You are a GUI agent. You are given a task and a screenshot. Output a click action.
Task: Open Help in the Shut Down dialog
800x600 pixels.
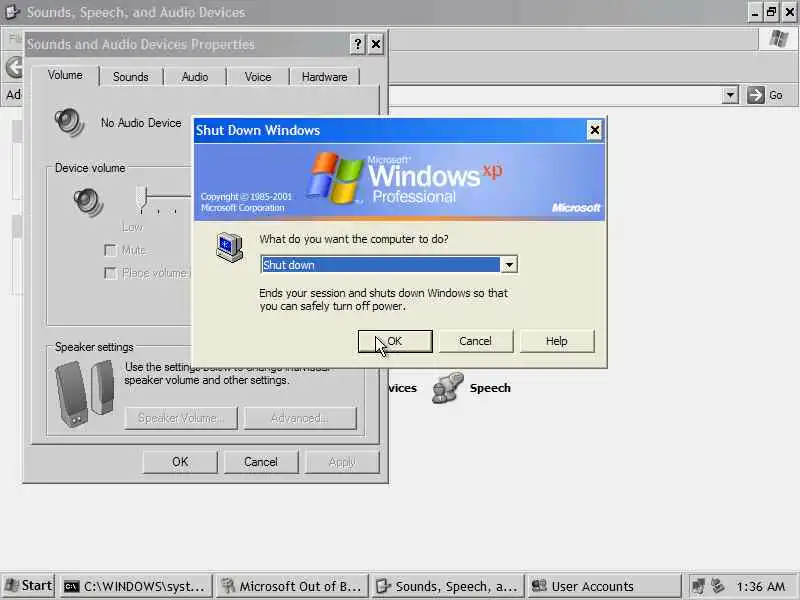[x=557, y=341]
